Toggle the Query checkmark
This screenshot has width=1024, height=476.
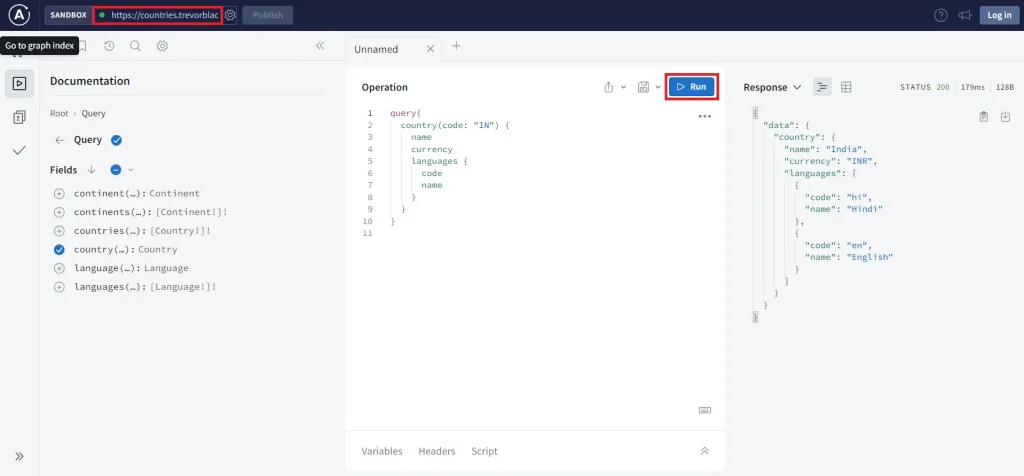pyautogui.click(x=117, y=140)
